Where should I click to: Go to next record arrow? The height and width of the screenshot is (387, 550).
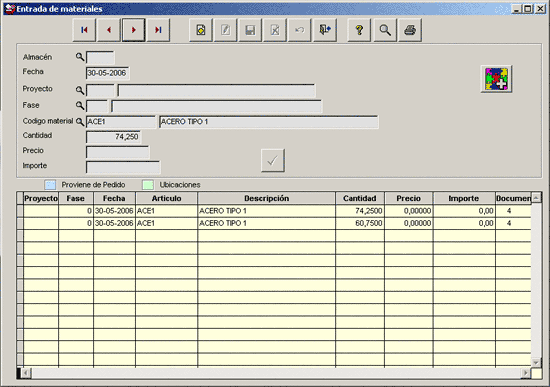(x=134, y=30)
